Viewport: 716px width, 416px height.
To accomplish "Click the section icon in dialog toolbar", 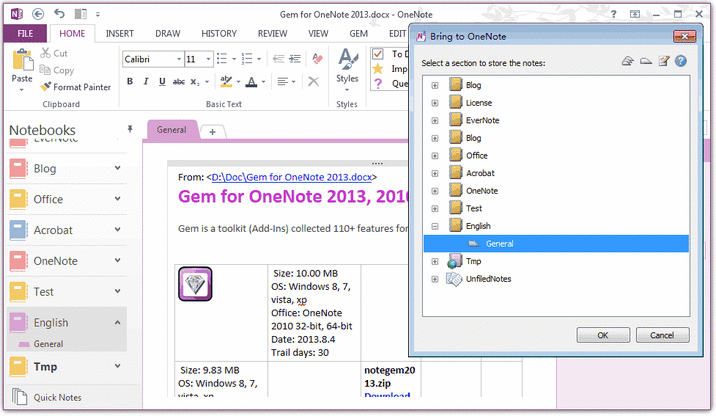I will click(x=646, y=61).
